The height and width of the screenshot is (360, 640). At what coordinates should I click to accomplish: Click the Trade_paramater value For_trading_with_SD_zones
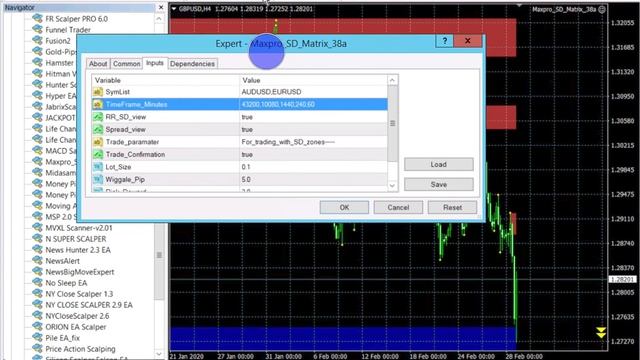coord(288,142)
